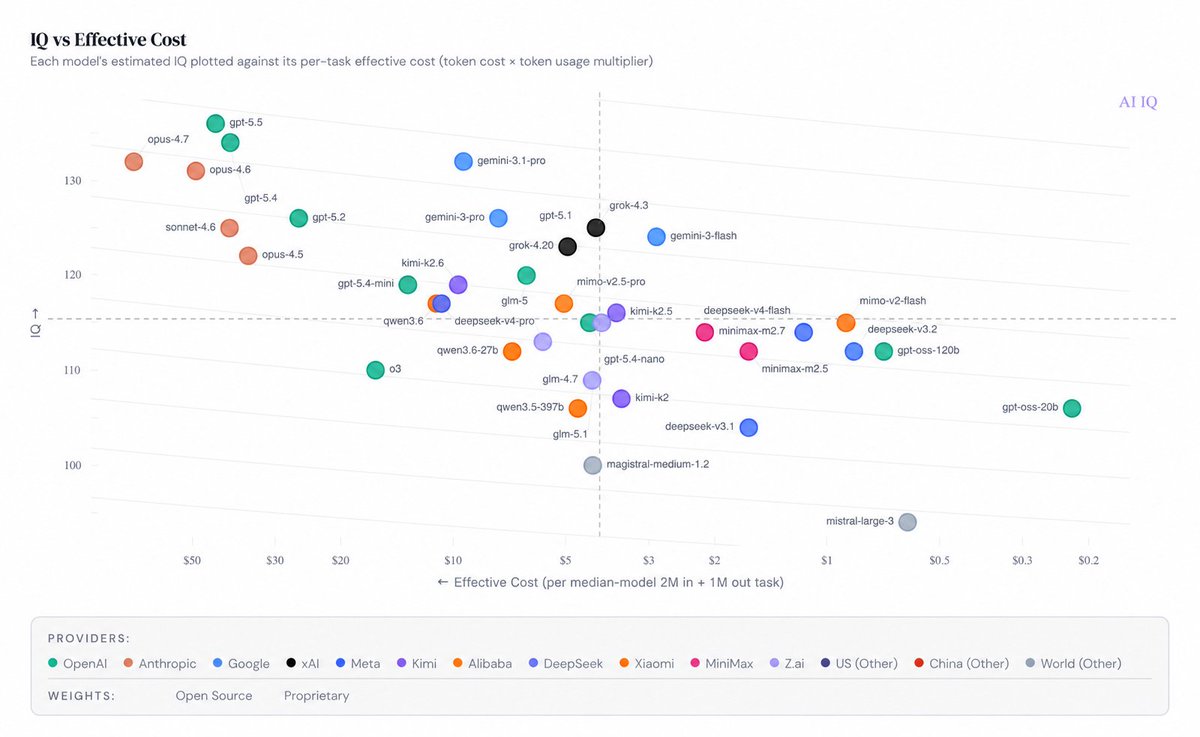Click the Google legend color swatch

218,664
